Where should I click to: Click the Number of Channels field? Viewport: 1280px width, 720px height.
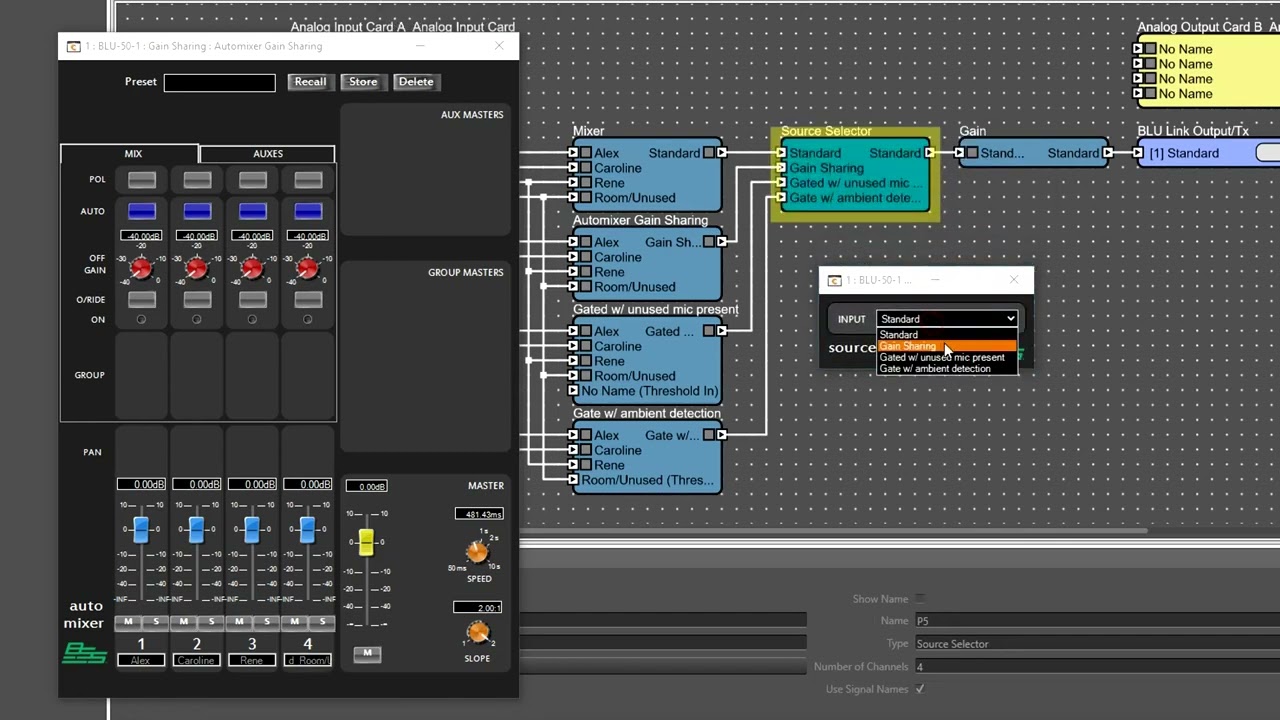pyautogui.click(x=1097, y=666)
